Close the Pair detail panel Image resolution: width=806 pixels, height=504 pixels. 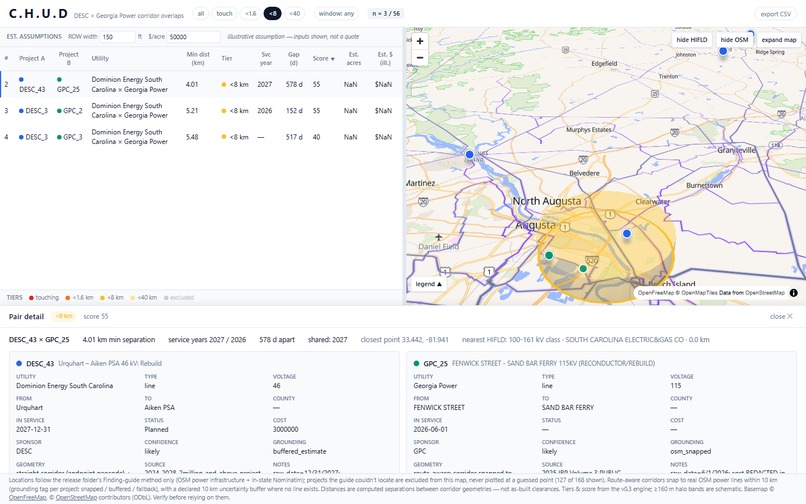click(x=781, y=316)
